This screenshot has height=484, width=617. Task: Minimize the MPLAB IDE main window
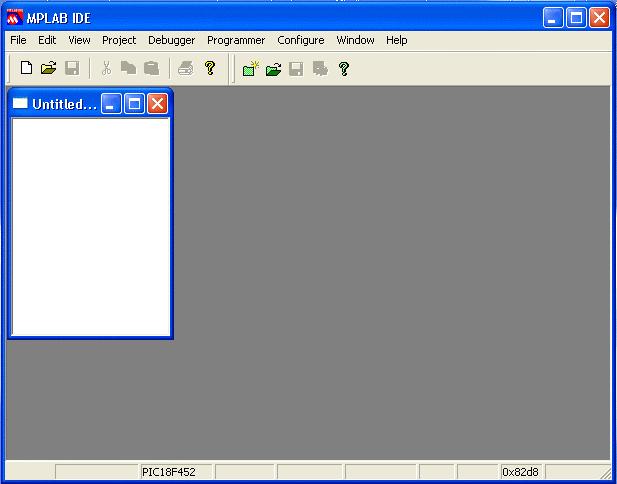point(553,18)
